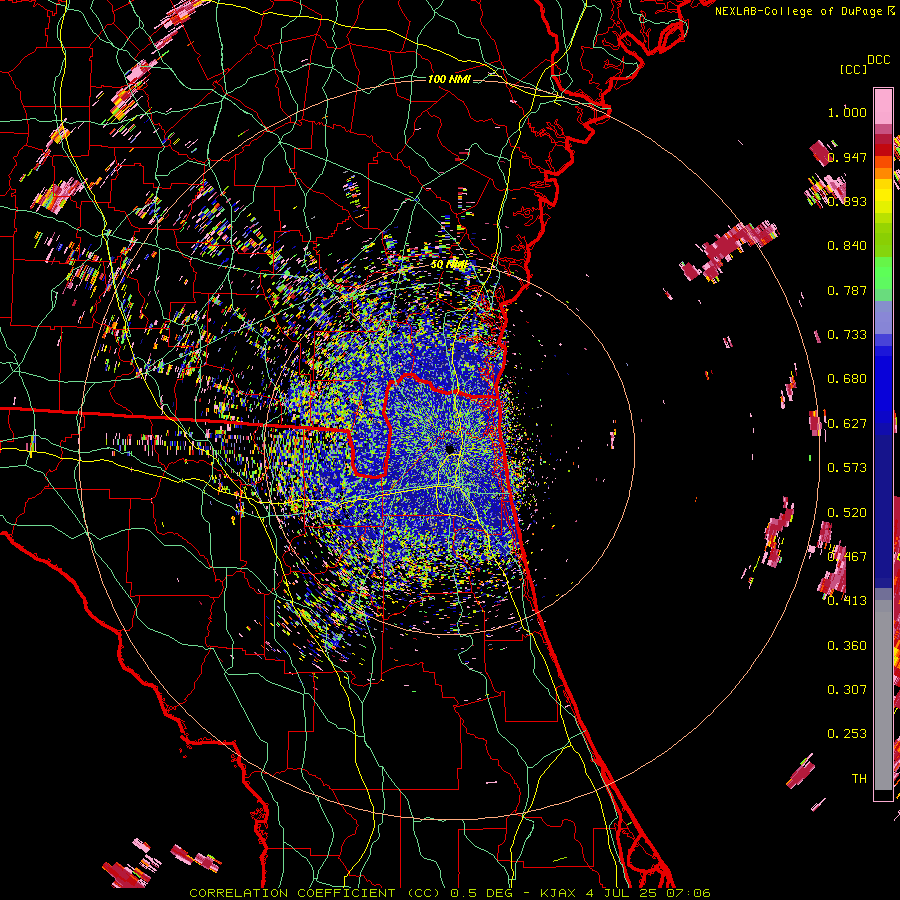Click the 0.627 scale value
The image size is (900, 900).
[x=847, y=424]
